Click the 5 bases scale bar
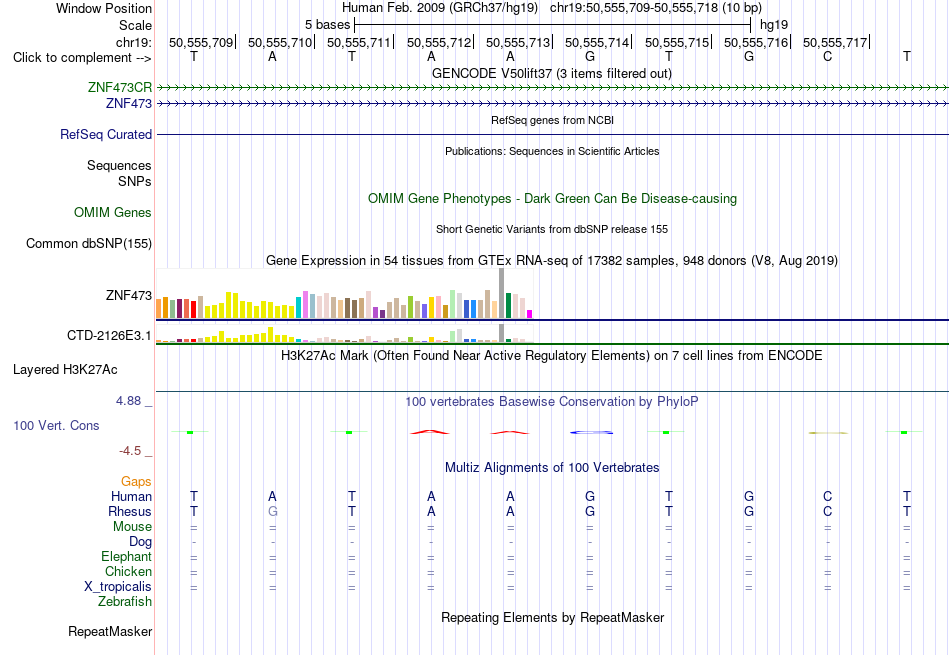The height and width of the screenshot is (655, 950). tap(553, 25)
